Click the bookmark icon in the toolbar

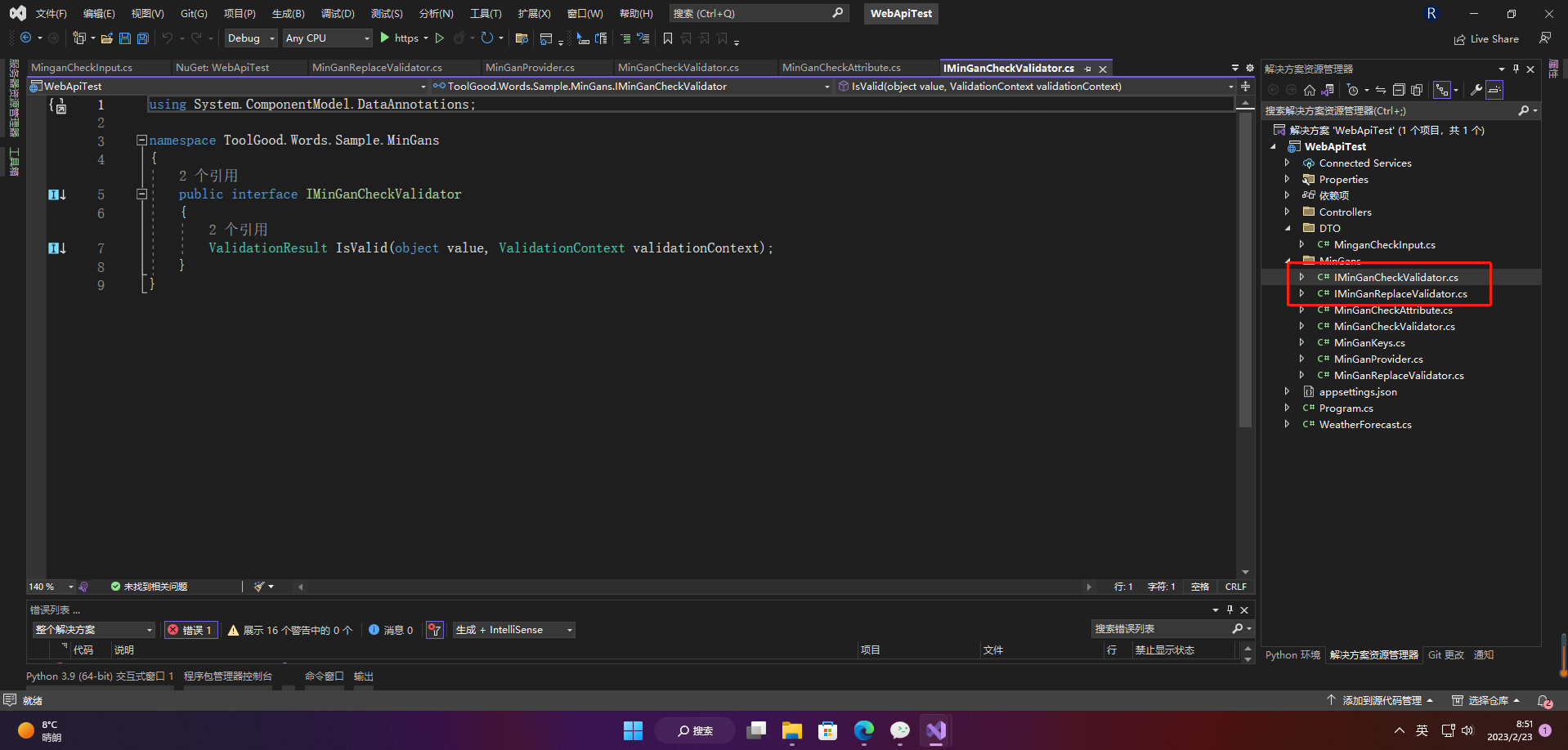tap(668, 38)
